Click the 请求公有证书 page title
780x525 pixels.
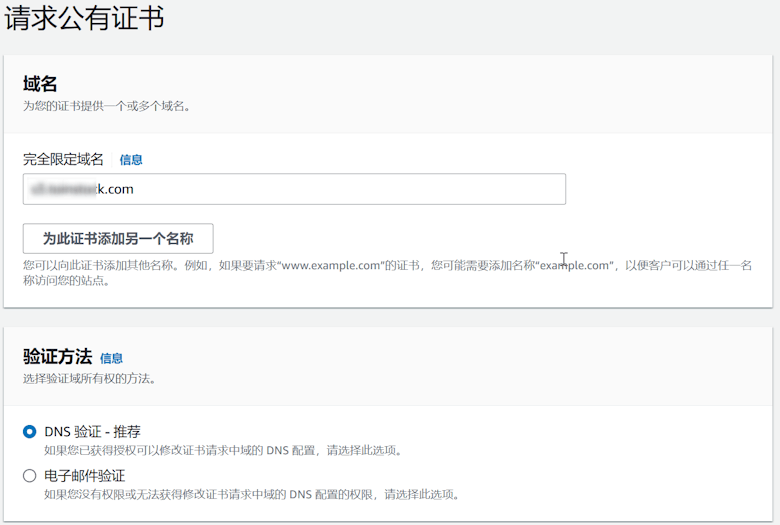84,18
